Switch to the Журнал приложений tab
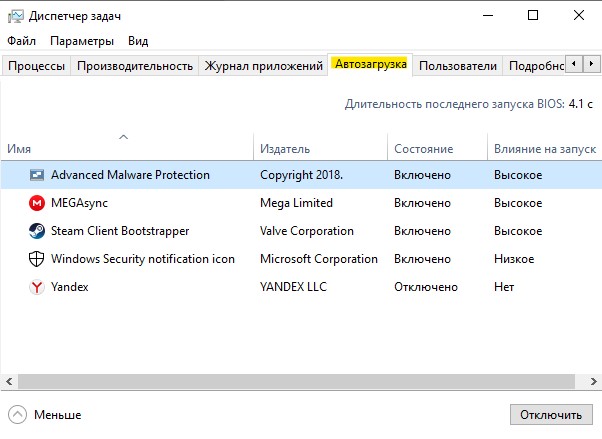The image size is (602, 439). [263, 66]
